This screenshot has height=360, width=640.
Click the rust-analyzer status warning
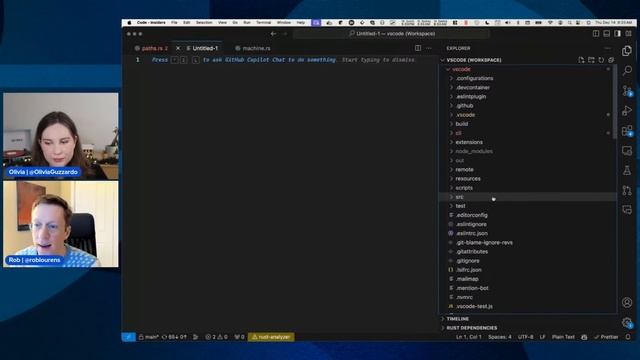coord(271,337)
